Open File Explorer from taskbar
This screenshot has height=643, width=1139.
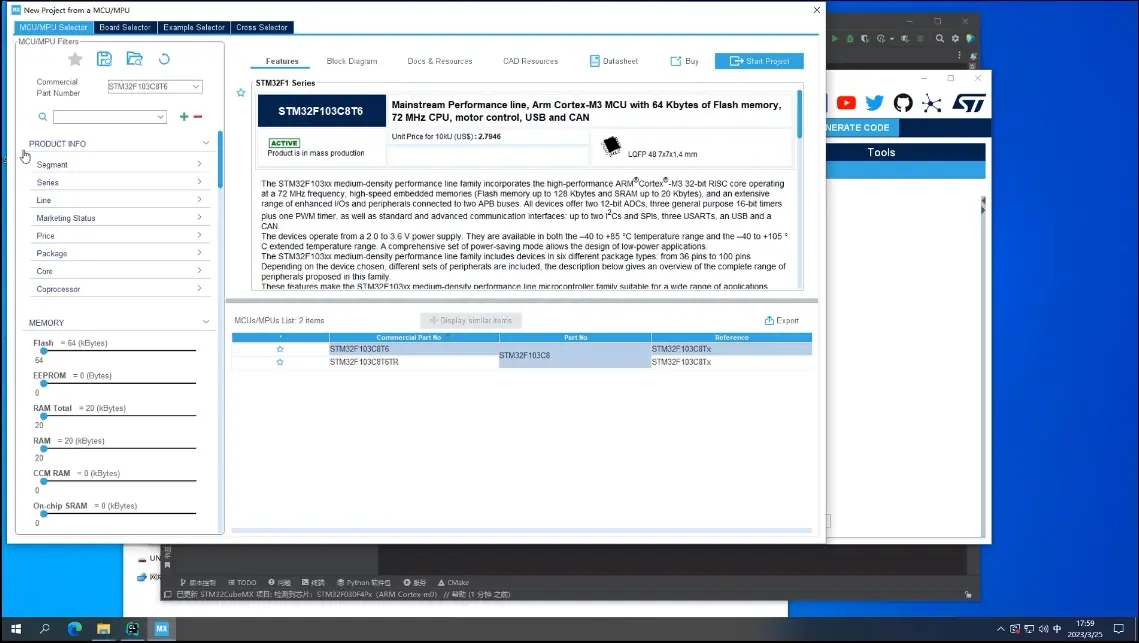[103, 628]
